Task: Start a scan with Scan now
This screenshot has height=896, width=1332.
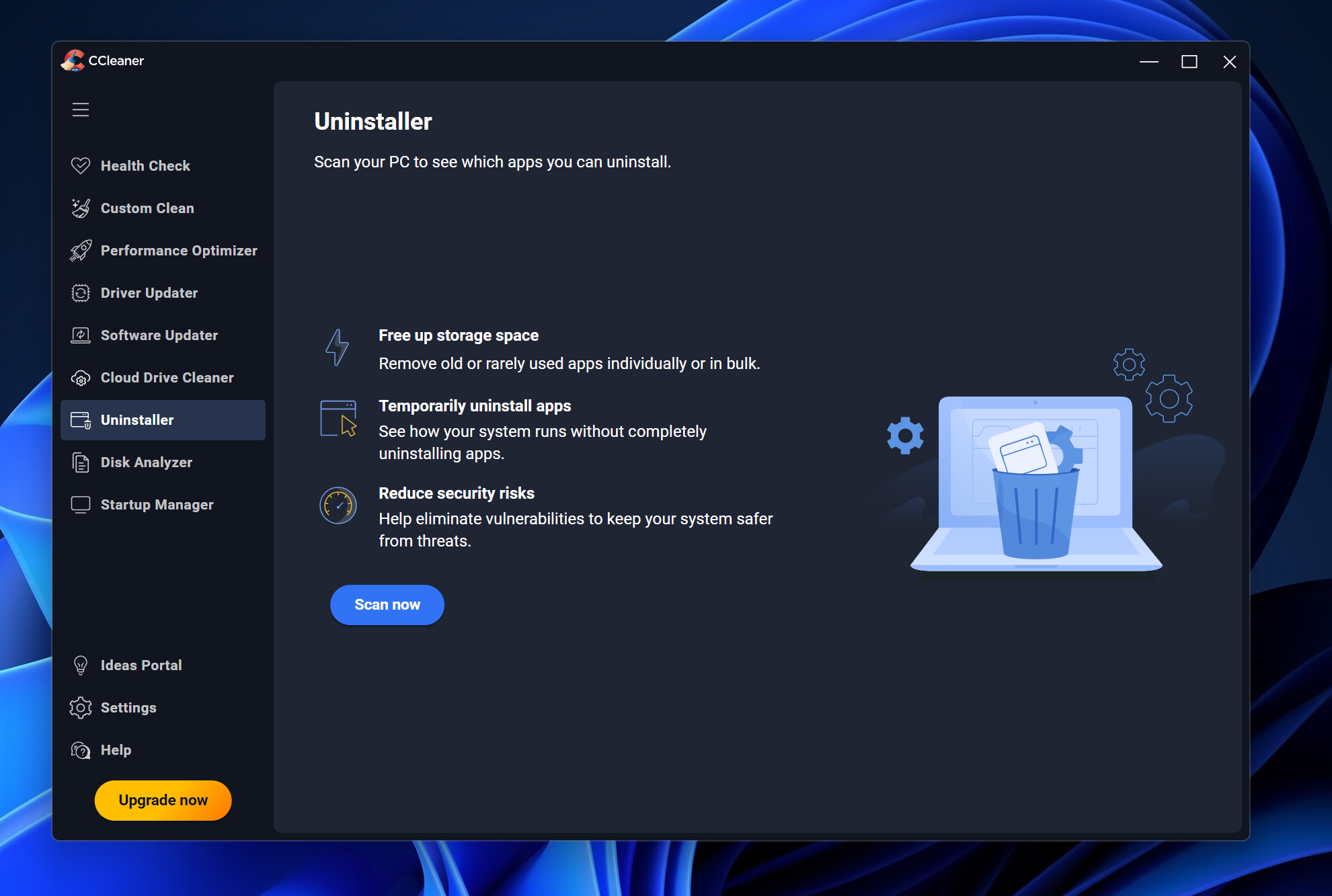Action: click(387, 604)
